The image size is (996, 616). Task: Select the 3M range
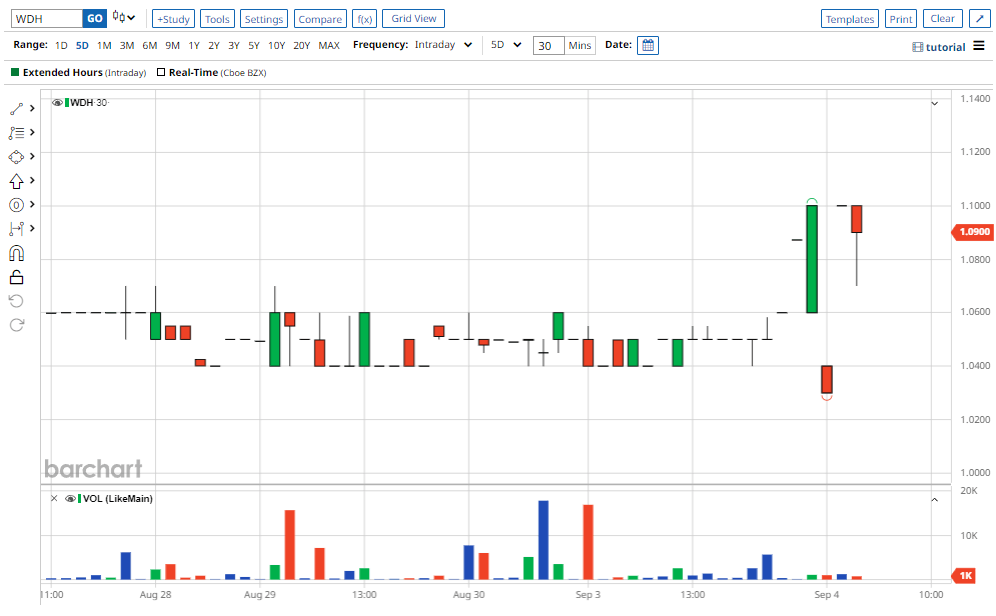127,46
